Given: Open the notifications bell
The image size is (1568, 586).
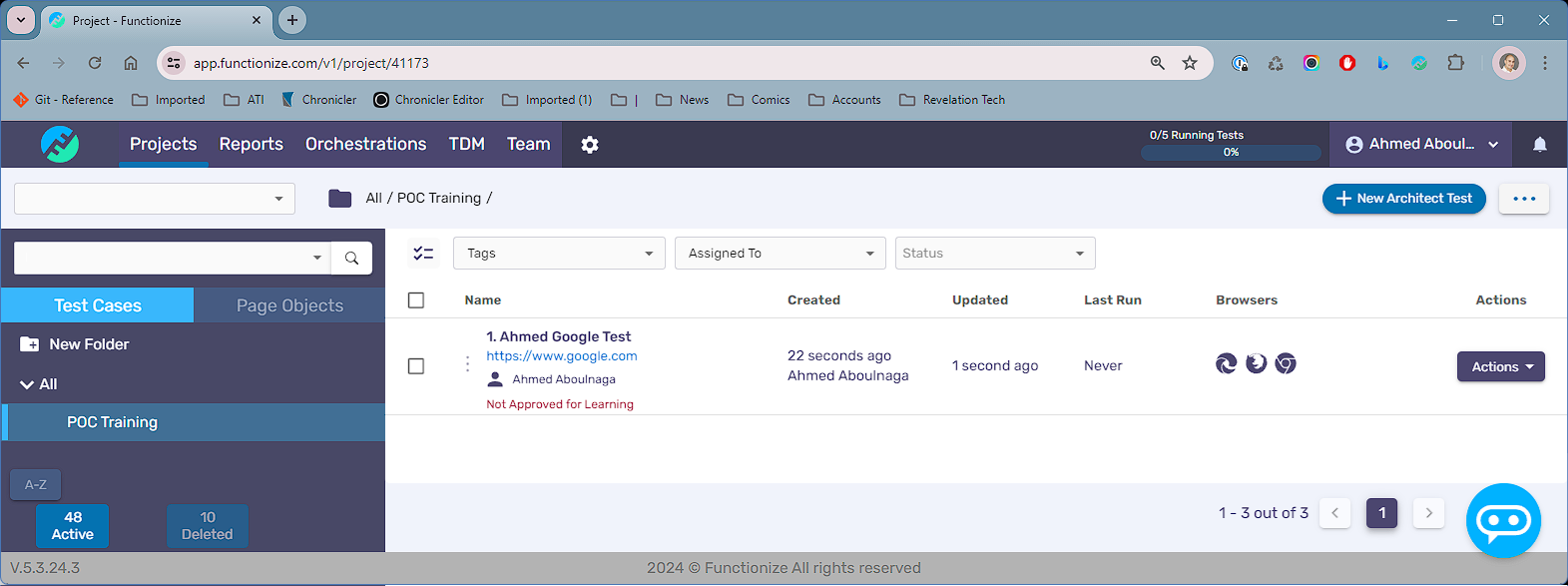Looking at the screenshot, I should point(1539,145).
